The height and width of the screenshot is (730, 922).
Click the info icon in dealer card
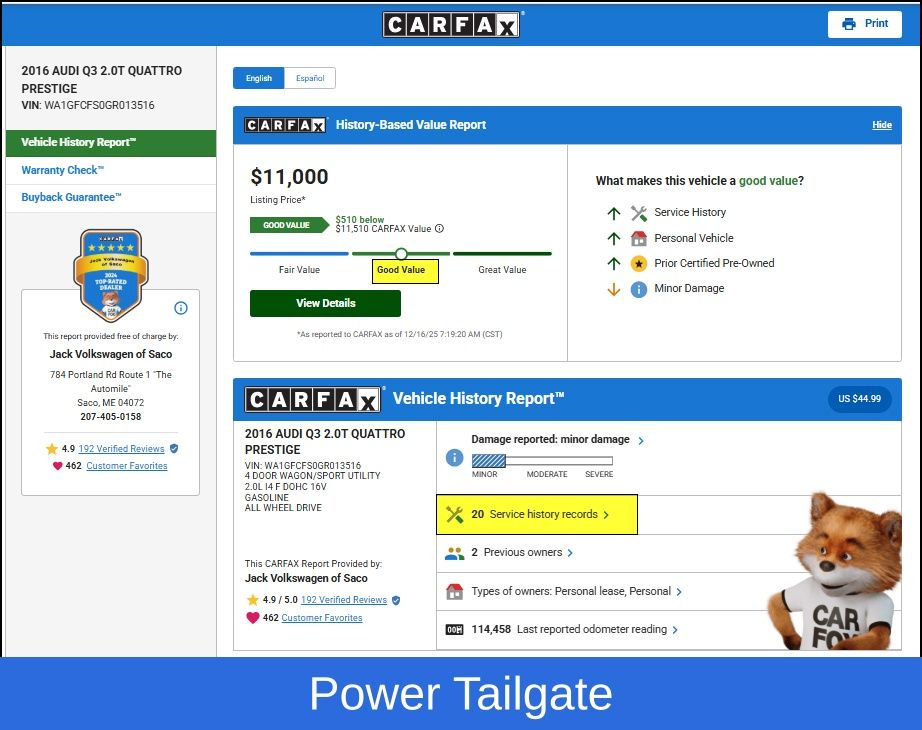181,308
